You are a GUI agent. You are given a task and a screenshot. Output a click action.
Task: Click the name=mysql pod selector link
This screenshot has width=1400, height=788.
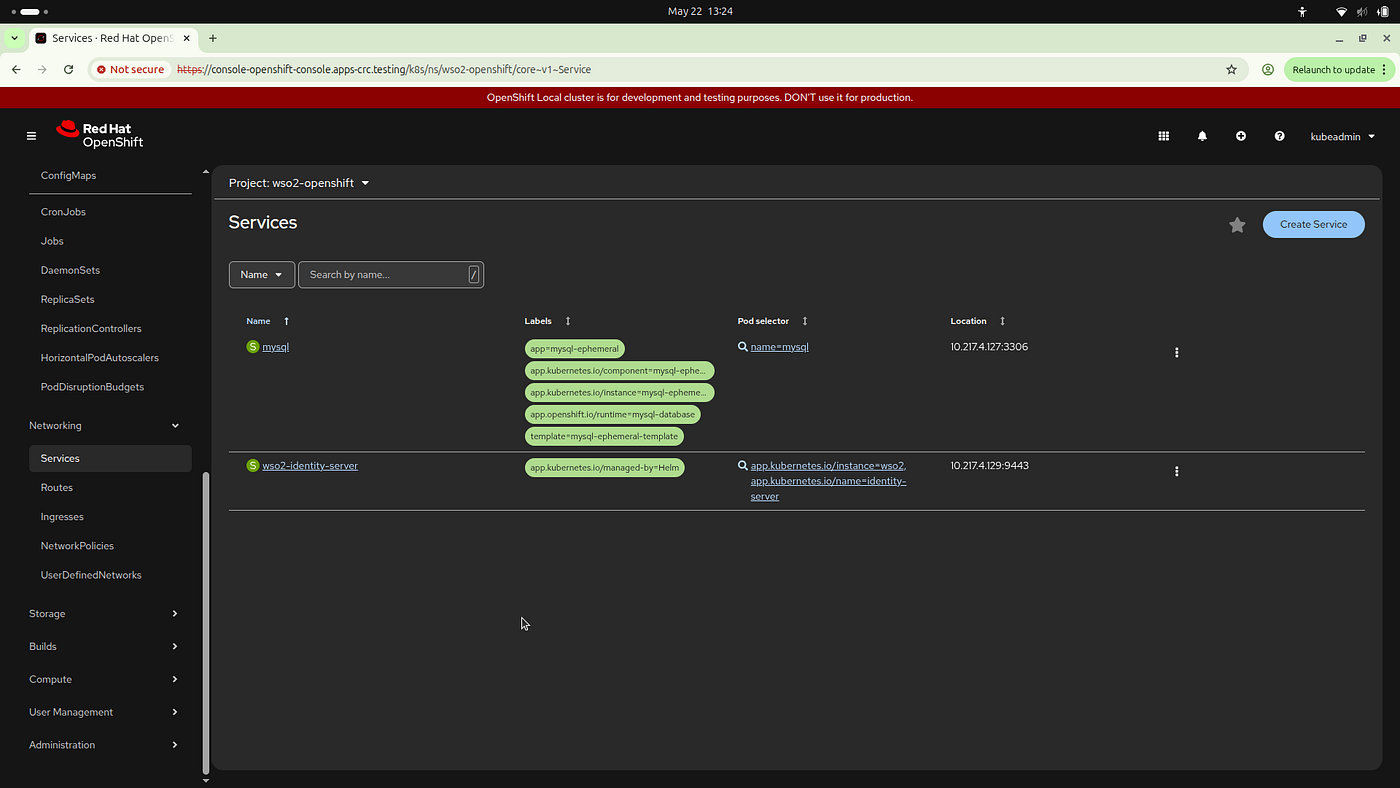pyautogui.click(x=780, y=347)
